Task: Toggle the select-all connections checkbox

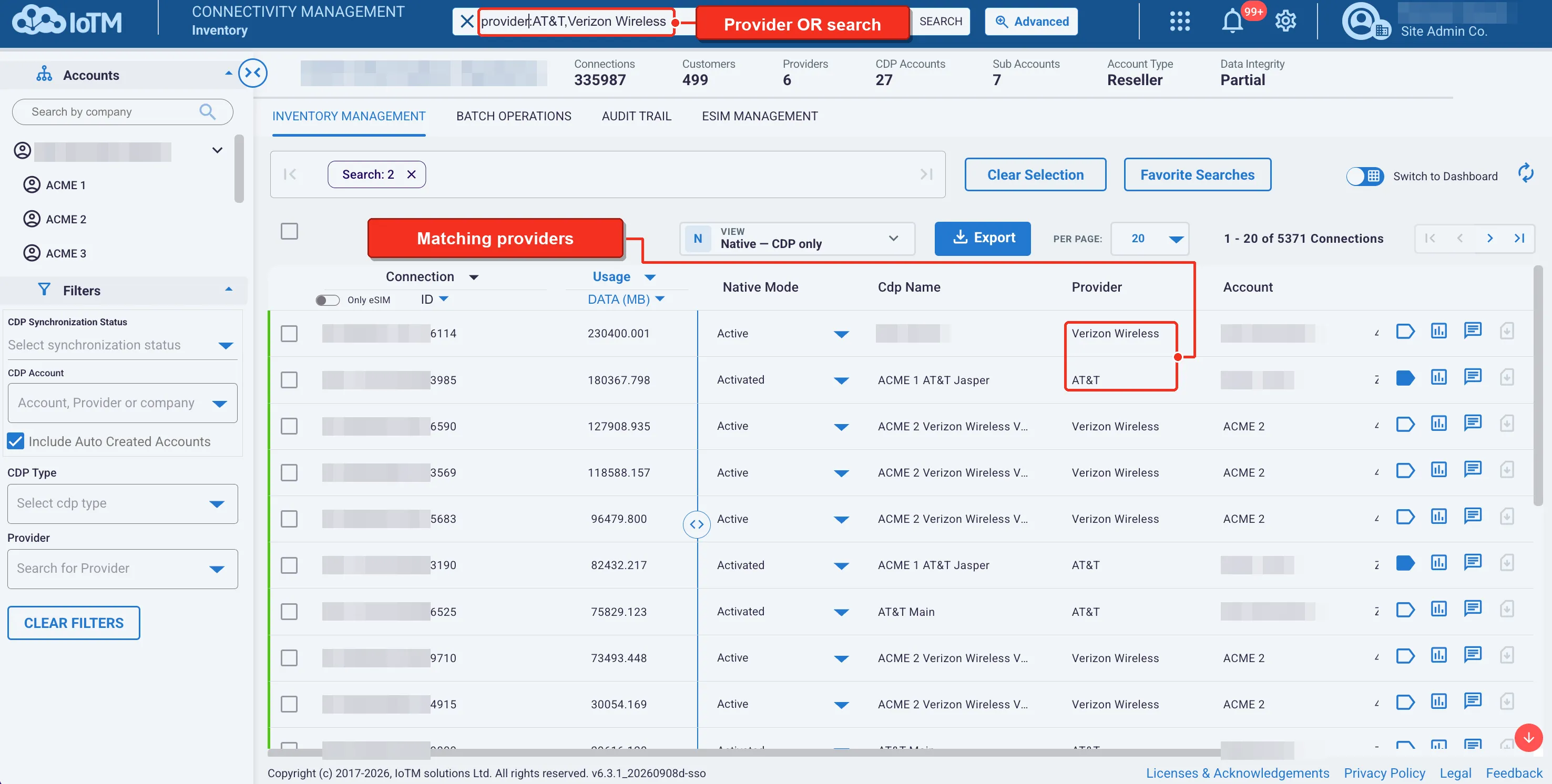Action: (289, 231)
